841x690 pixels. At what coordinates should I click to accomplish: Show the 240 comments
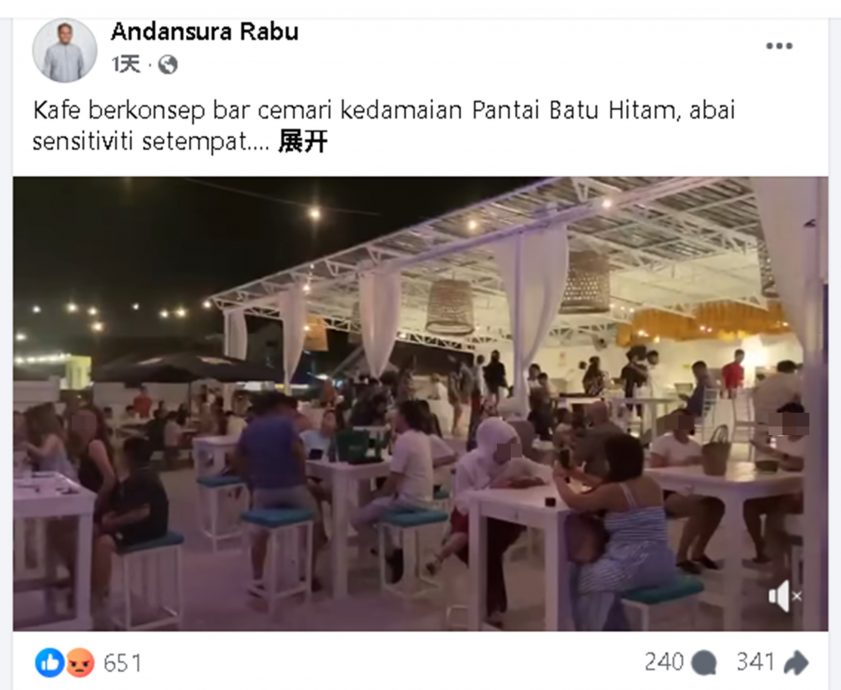[x=664, y=662]
